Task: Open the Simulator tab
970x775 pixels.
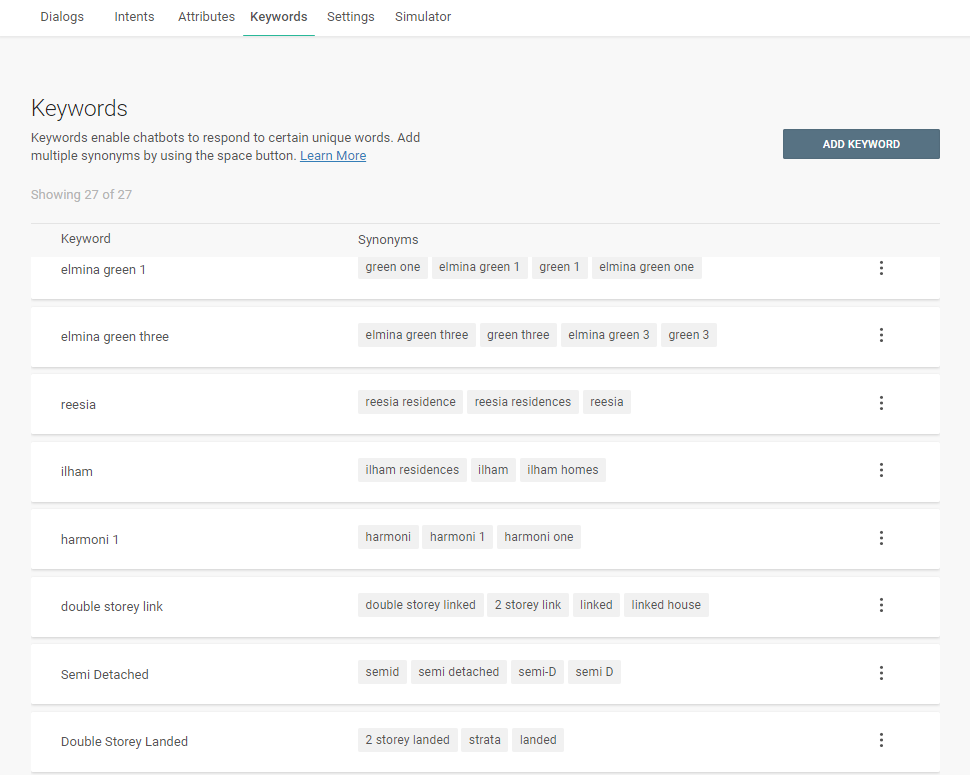Action: [x=423, y=17]
